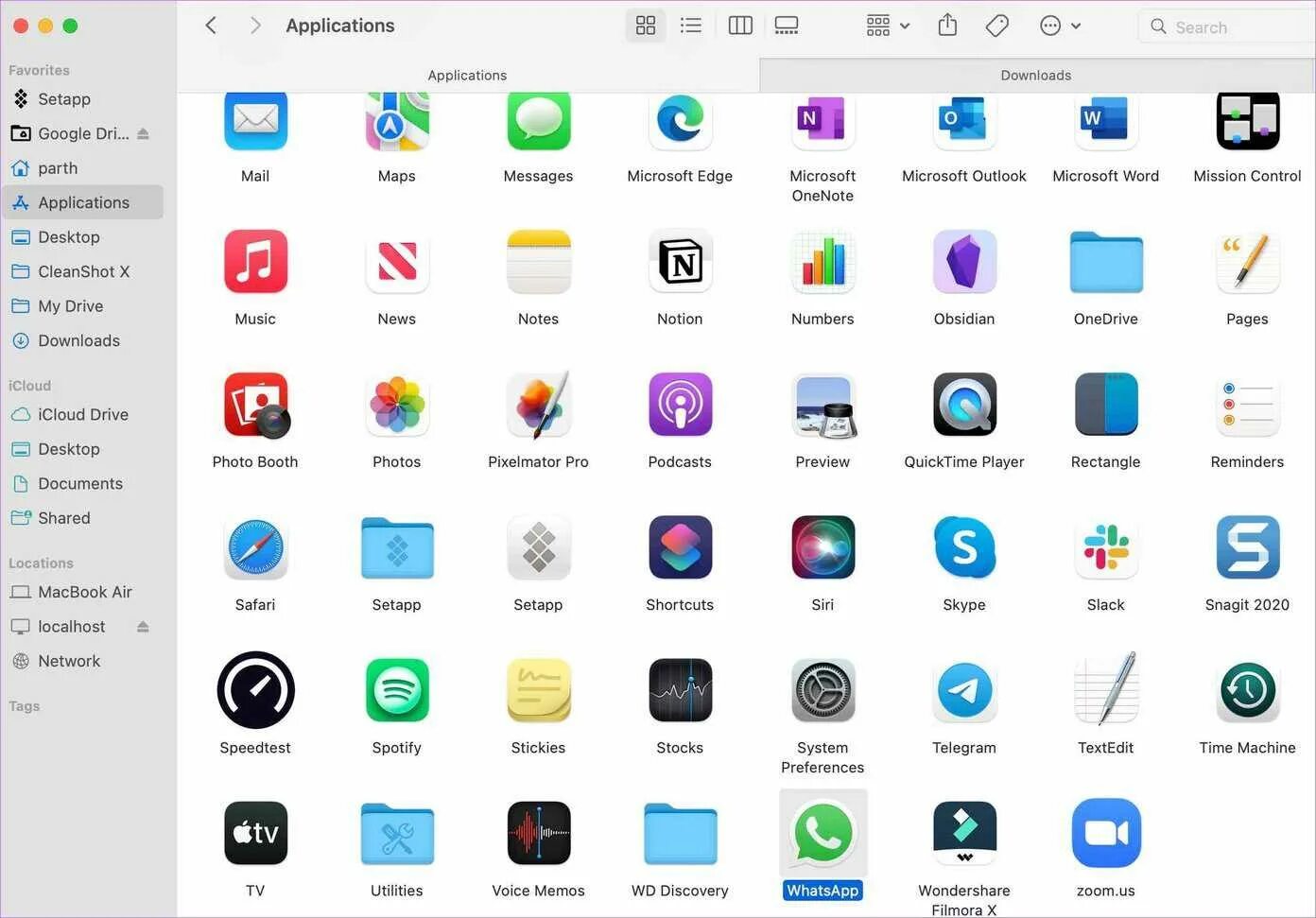Switch to list view
Viewport: 1316px width, 918px height.
click(691, 26)
